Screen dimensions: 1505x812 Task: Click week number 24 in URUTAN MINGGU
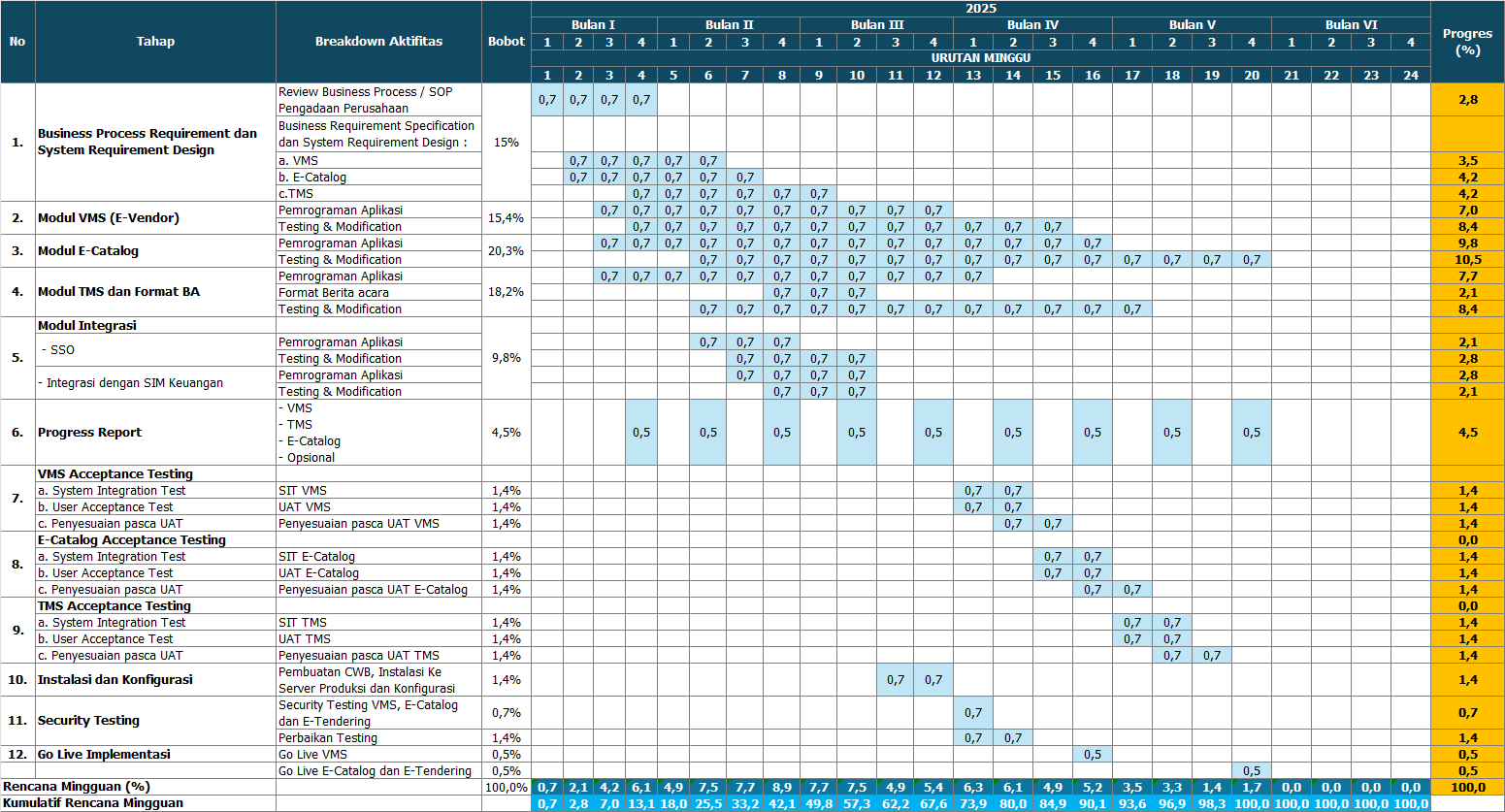point(1410,76)
